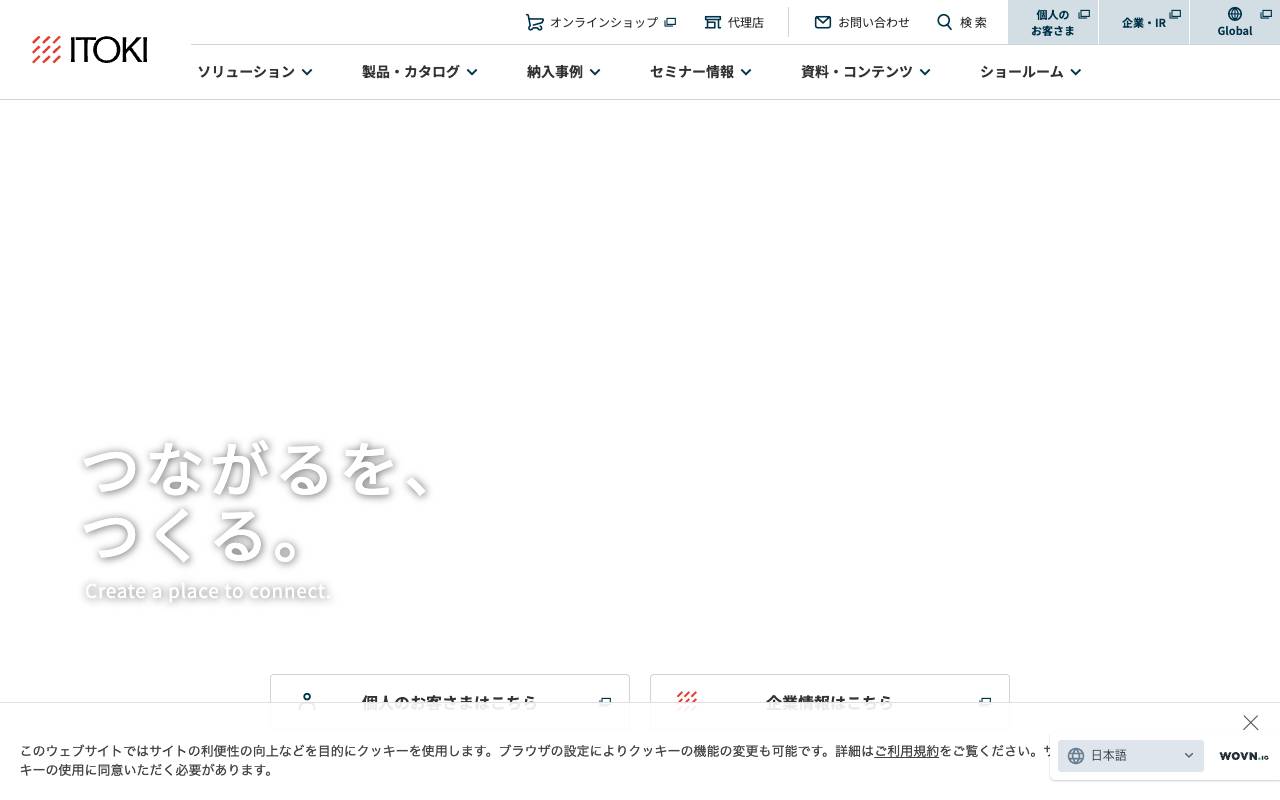Dismiss the cookie notice with the X
This screenshot has width=1280, height=800.
1250,722
